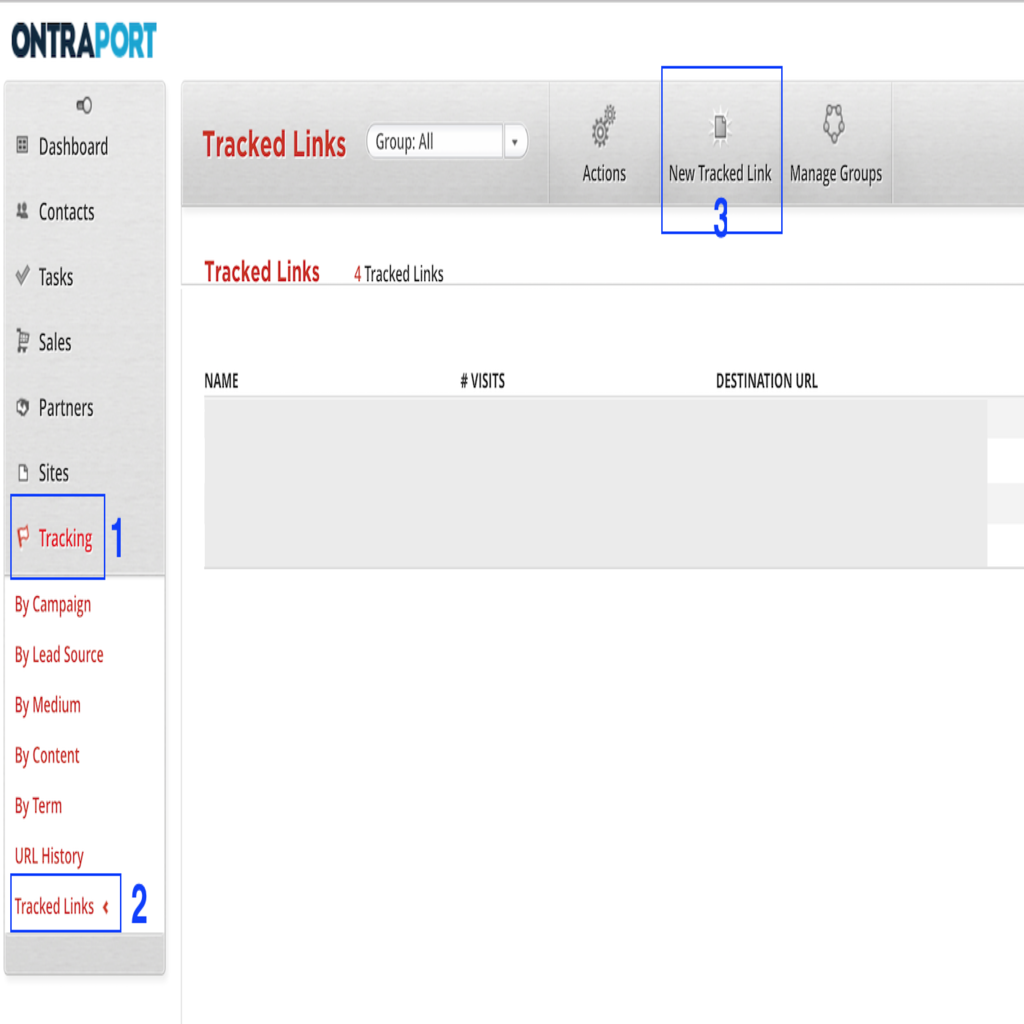1024x1024 pixels.
Task: Select By Lead Source in sidebar
Action: pyautogui.click(x=59, y=655)
